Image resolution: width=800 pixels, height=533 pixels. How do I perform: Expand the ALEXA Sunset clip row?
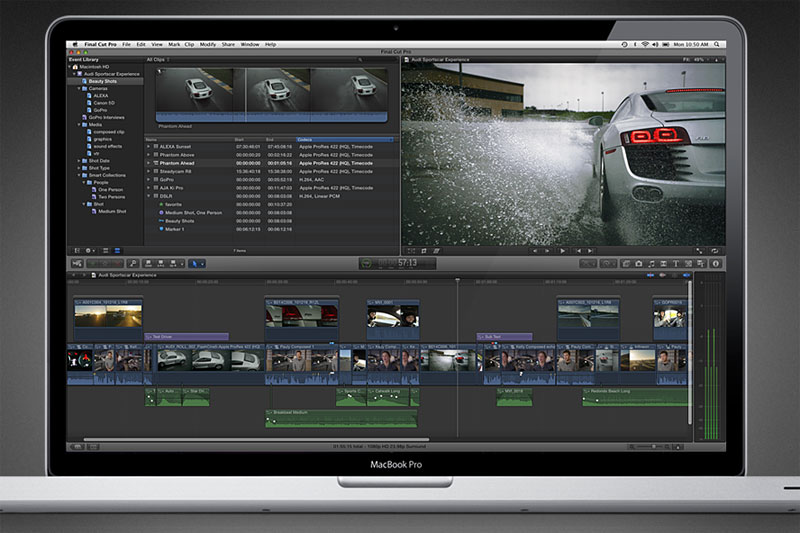click(x=149, y=146)
